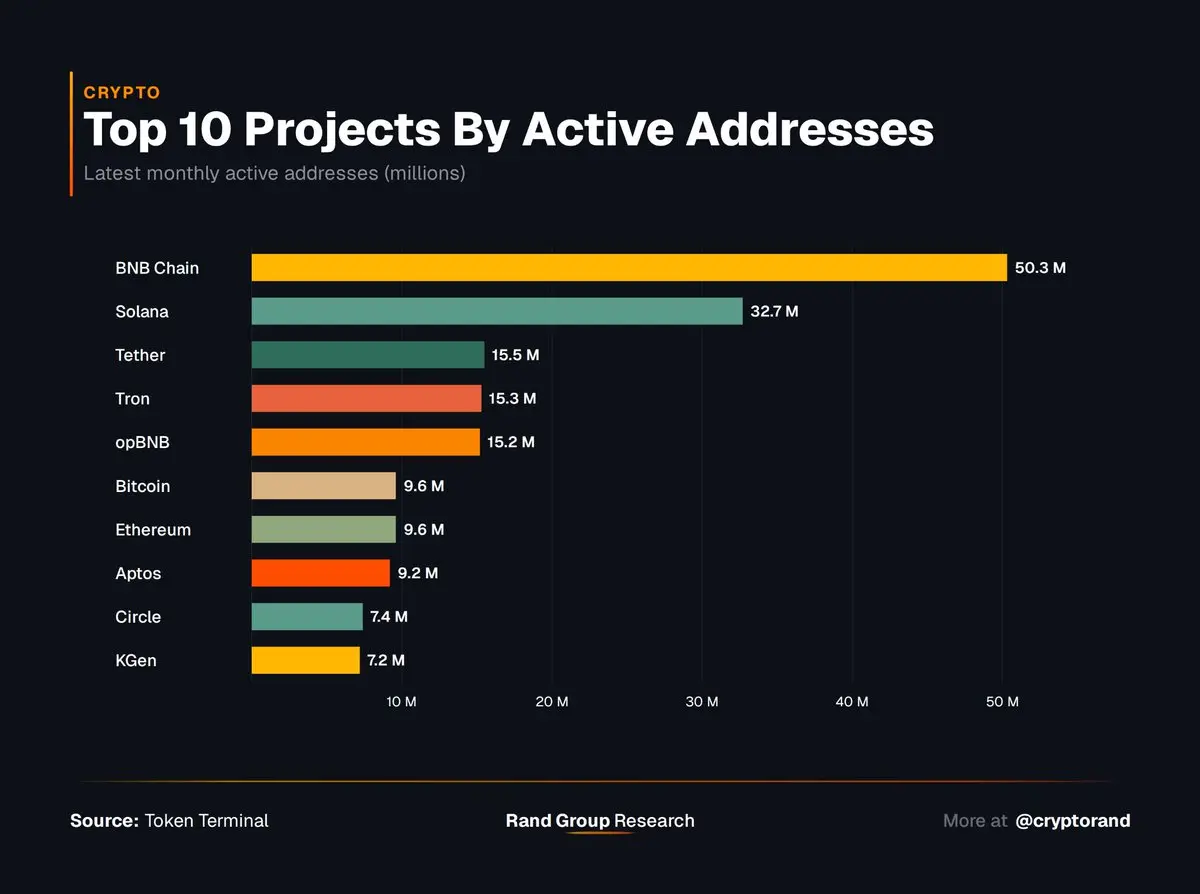The width and height of the screenshot is (1200, 894).
Task: Select the Ethereum row label
Action: [x=153, y=530]
